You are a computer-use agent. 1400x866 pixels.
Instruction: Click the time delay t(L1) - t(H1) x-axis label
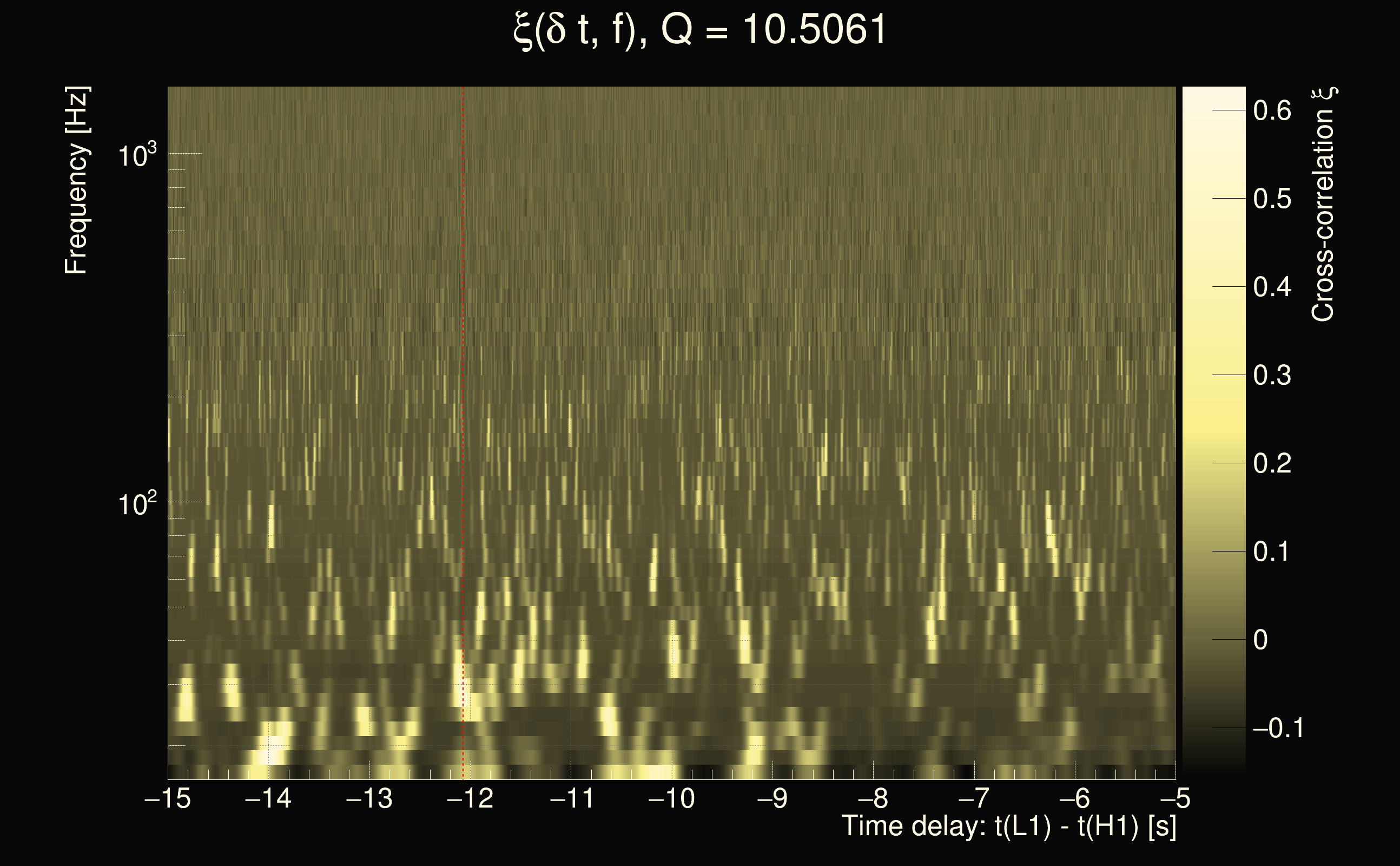1008,826
